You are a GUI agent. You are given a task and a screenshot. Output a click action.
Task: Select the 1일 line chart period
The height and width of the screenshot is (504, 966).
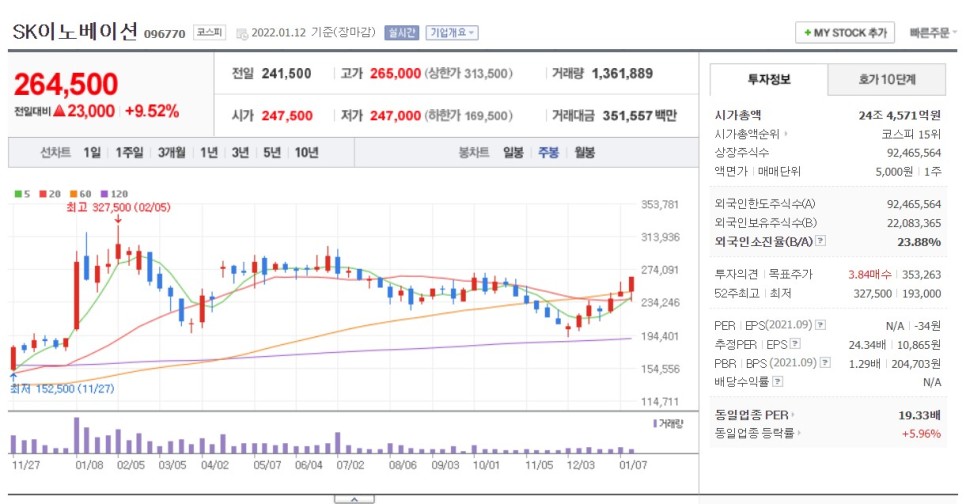click(92, 152)
